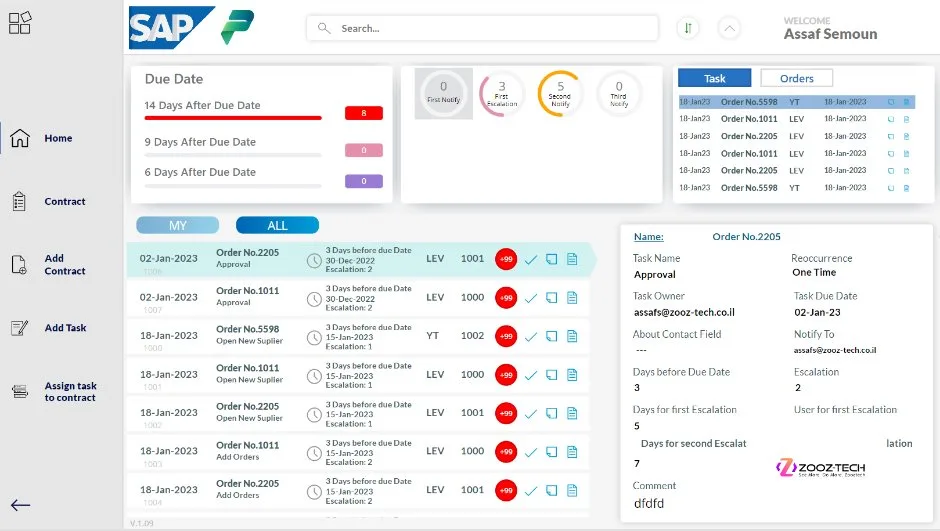Open note icon on Order No.1011 Add Orders row

552,451
